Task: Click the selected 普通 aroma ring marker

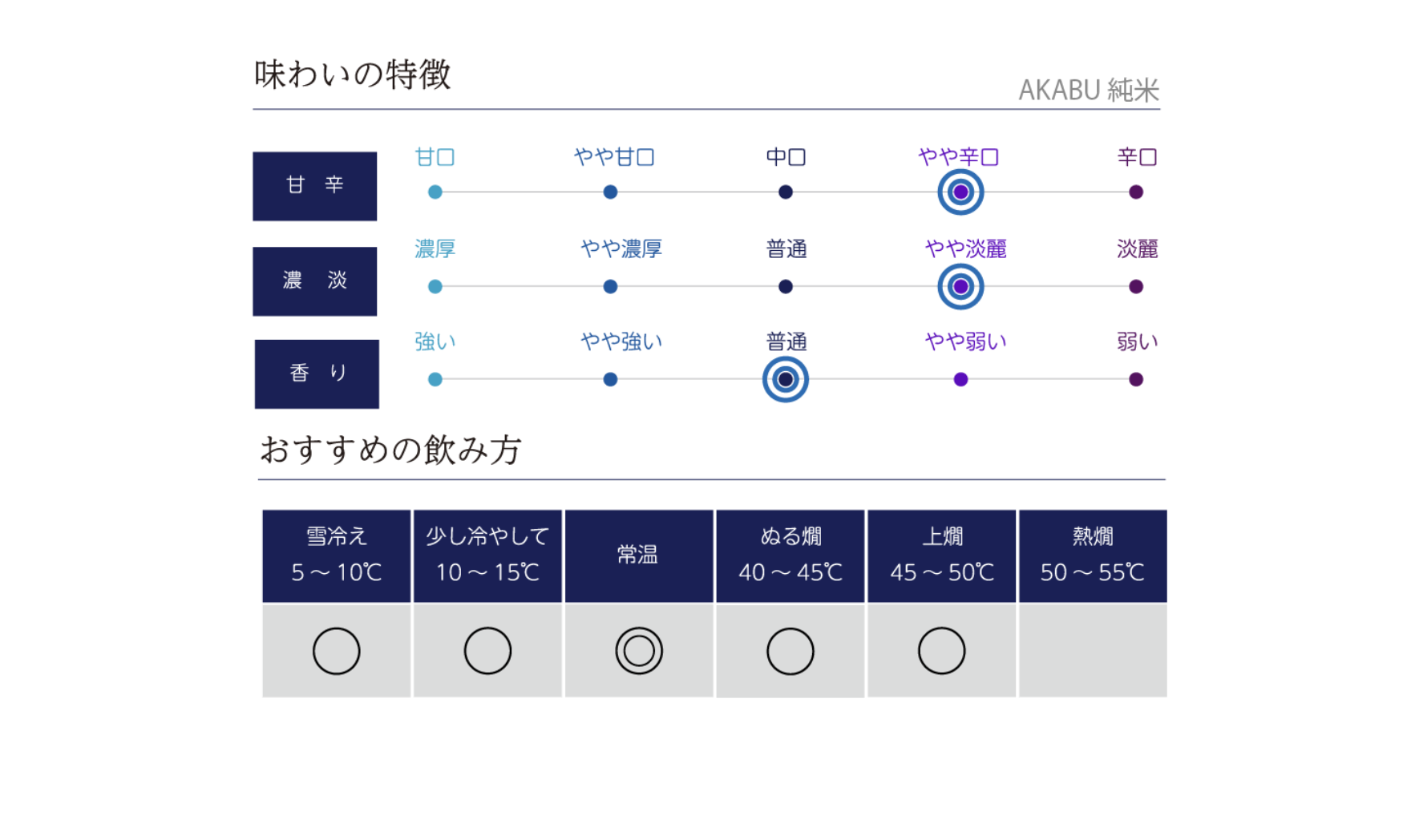Action: click(x=786, y=380)
